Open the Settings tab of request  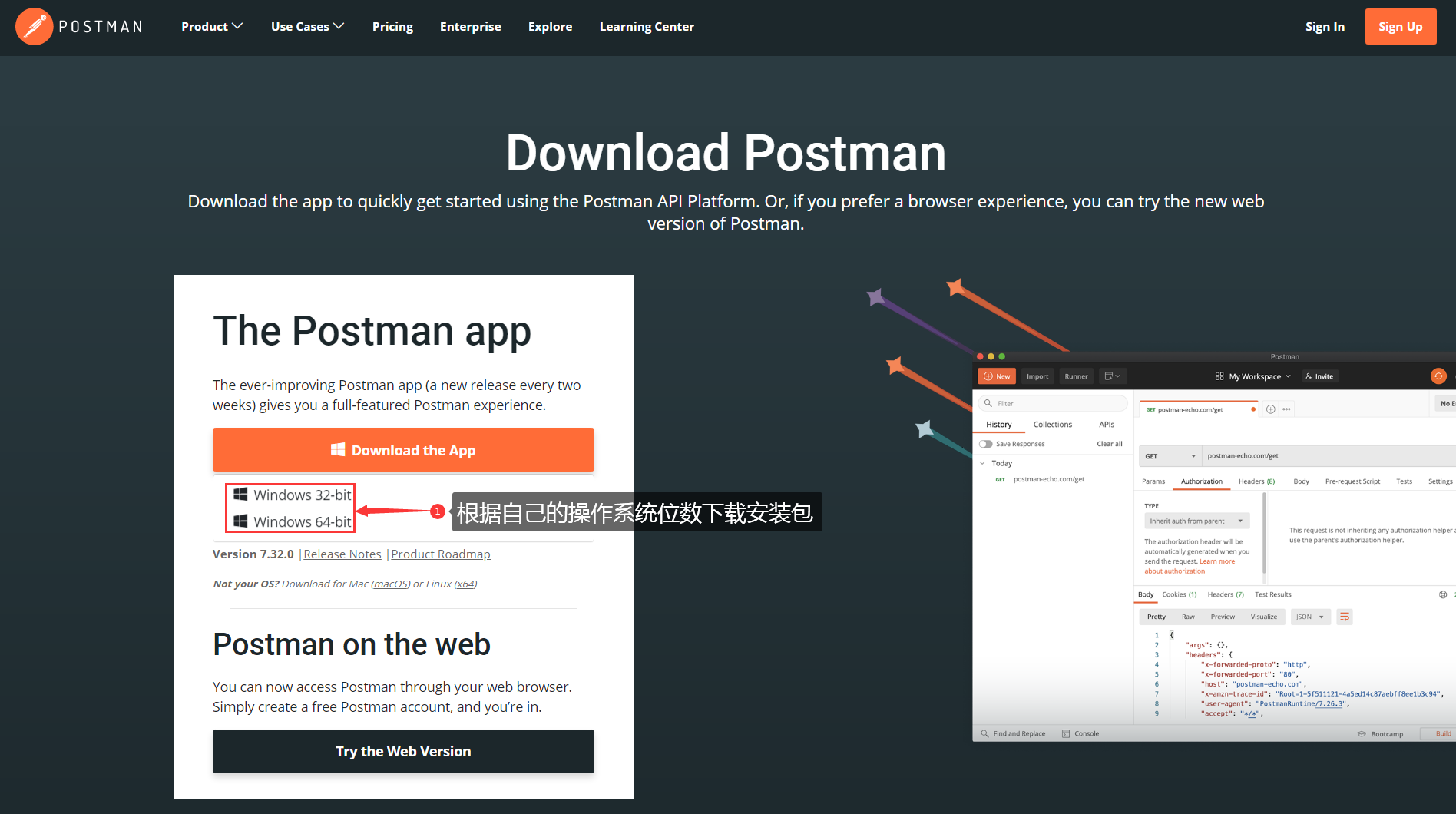[x=1440, y=481]
